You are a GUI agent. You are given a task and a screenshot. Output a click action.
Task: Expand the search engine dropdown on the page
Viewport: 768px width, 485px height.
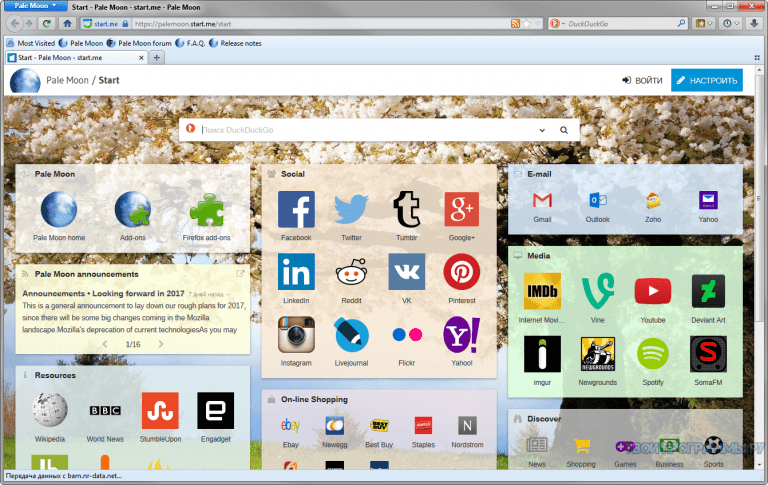[542, 130]
